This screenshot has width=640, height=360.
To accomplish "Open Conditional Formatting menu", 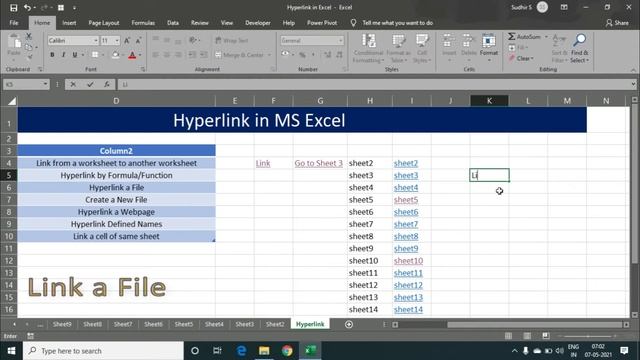I will [369, 49].
